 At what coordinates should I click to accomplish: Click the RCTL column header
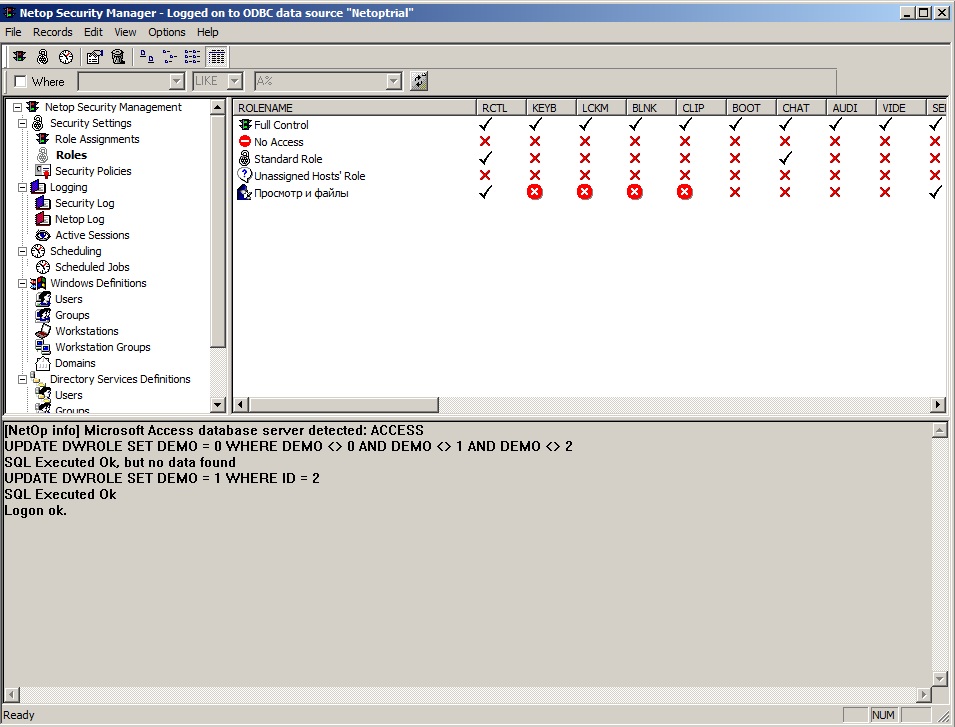click(x=501, y=108)
